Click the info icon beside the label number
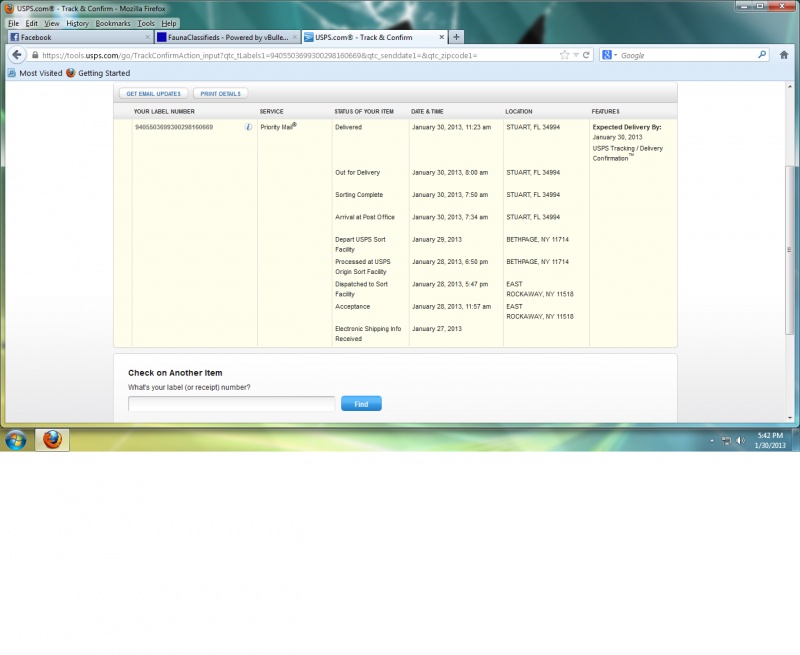The width and height of the screenshot is (800, 655). [x=248, y=127]
